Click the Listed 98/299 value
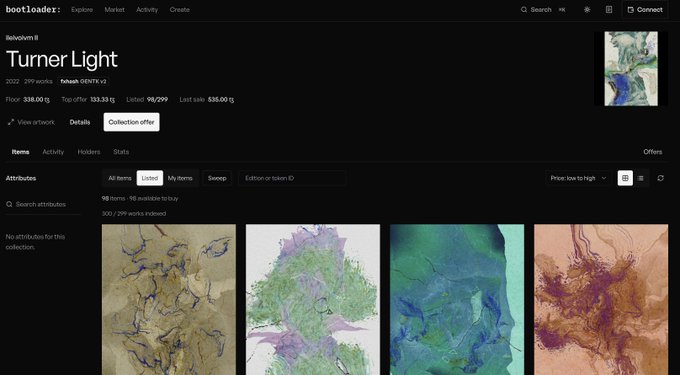This screenshot has width=680, height=375. click(157, 100)
